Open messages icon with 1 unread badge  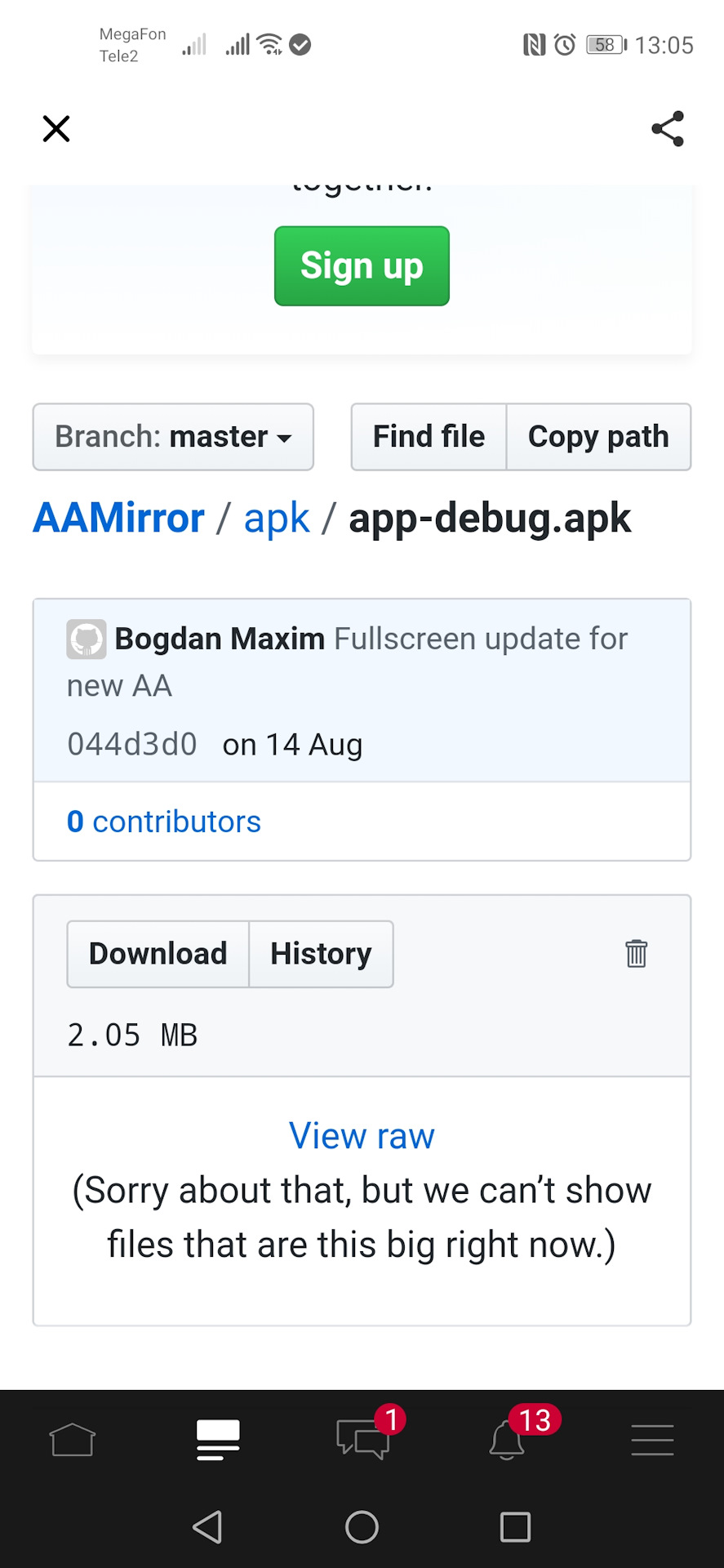point(363,1439)
